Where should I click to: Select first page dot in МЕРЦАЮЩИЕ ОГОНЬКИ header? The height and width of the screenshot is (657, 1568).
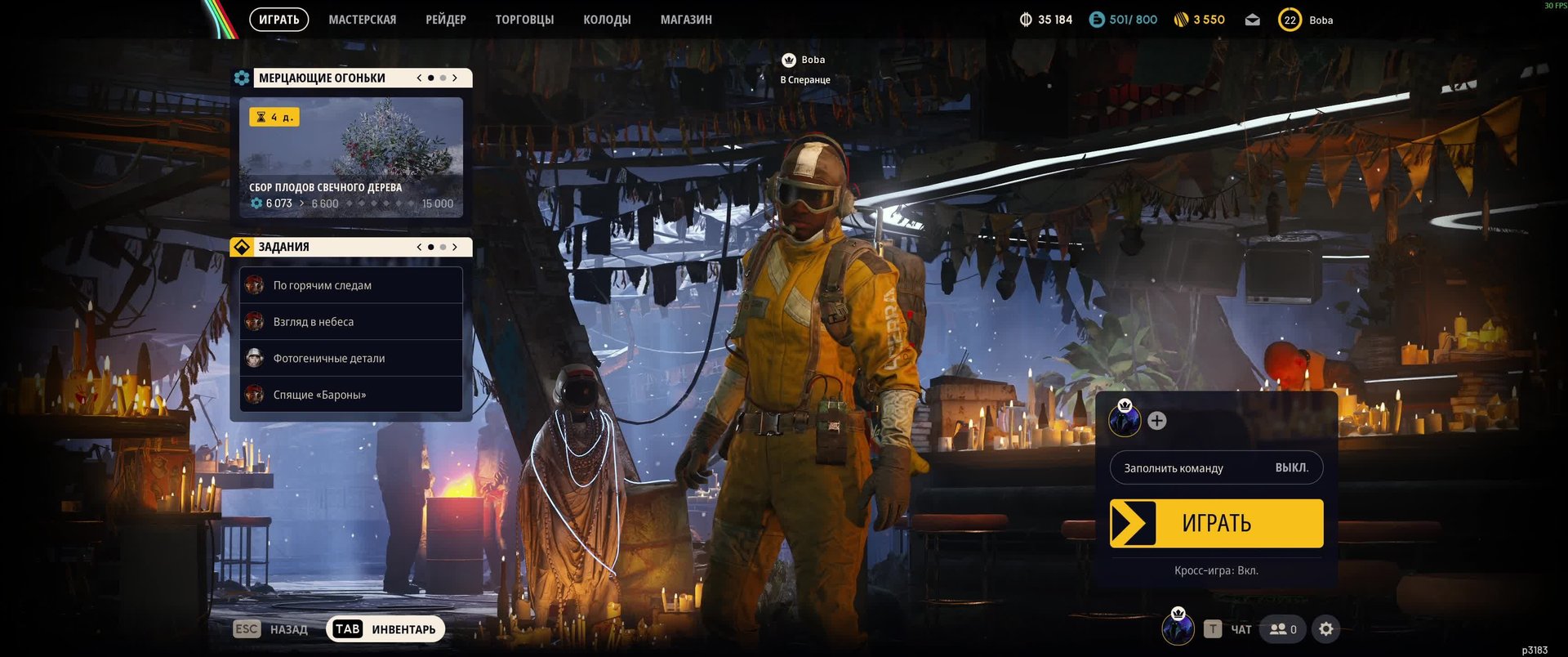click(431, 78)
